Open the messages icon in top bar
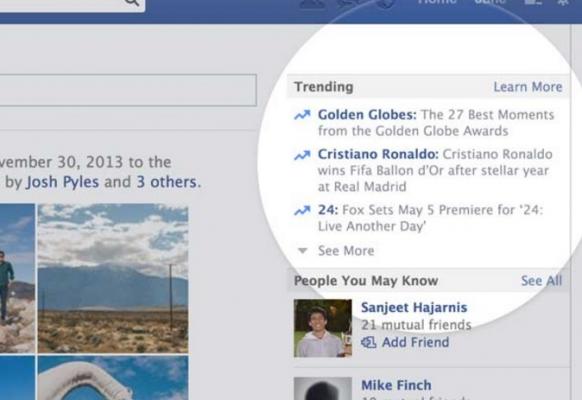The width and height of the screenshot is (582, 400). coord(350,3)
